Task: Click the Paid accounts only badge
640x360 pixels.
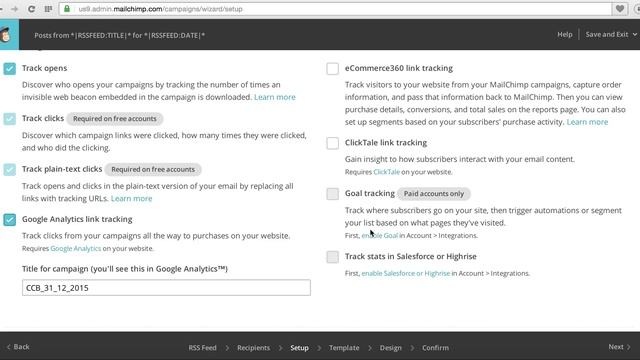Action: (434, 194)
